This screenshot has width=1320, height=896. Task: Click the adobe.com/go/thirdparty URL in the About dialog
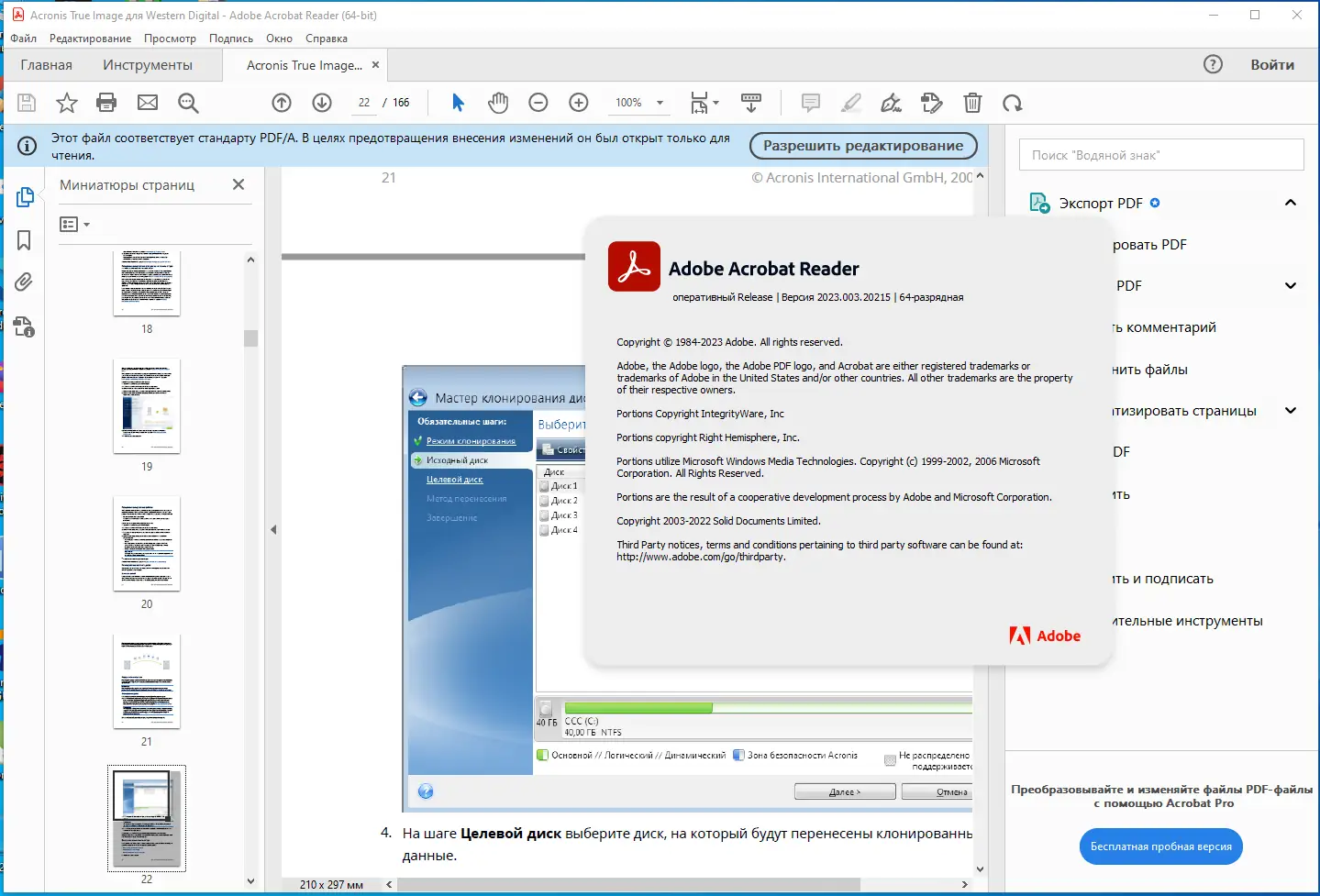click(701, 557)
